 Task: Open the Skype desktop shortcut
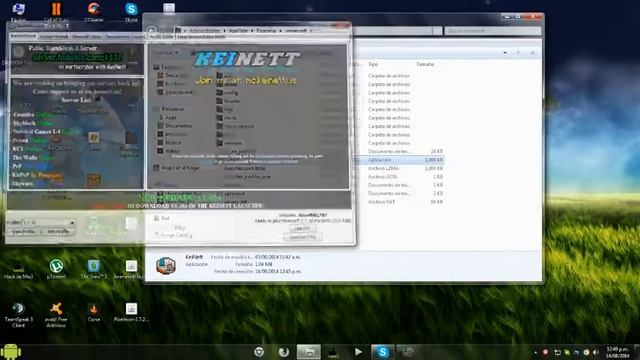click(131, 11)
